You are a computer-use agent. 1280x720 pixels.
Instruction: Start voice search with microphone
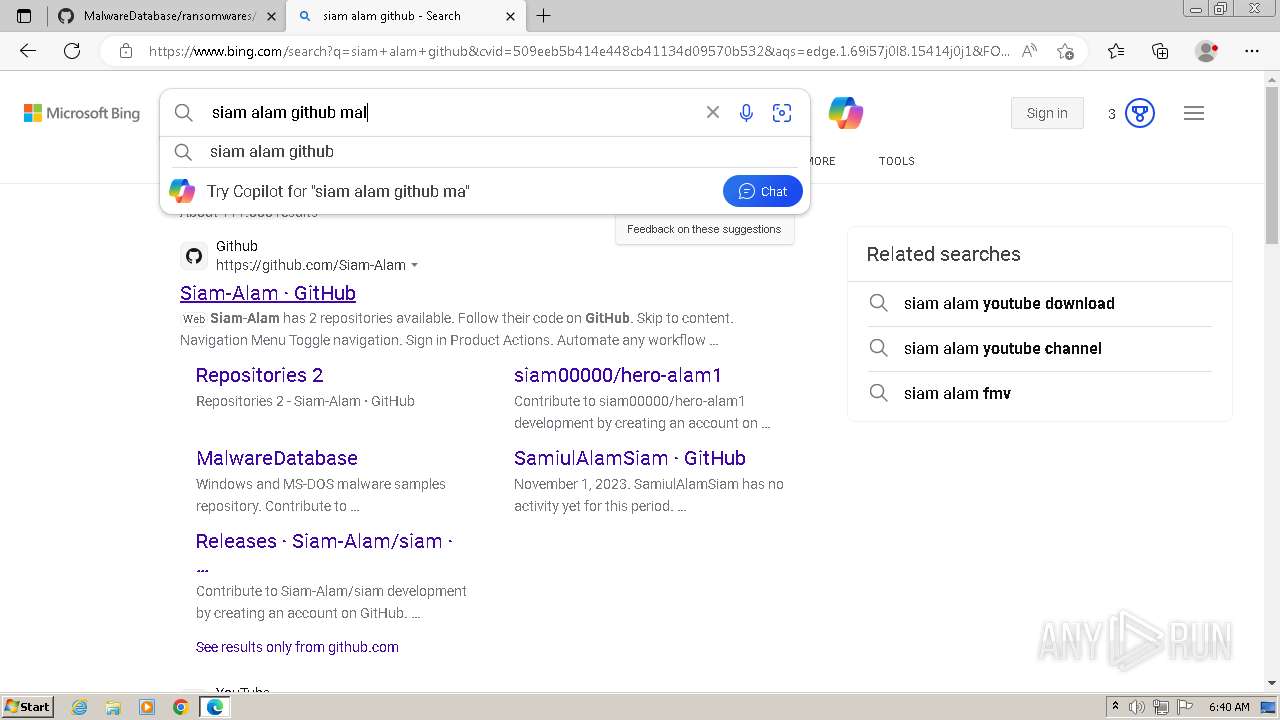(x=746, y=113)
